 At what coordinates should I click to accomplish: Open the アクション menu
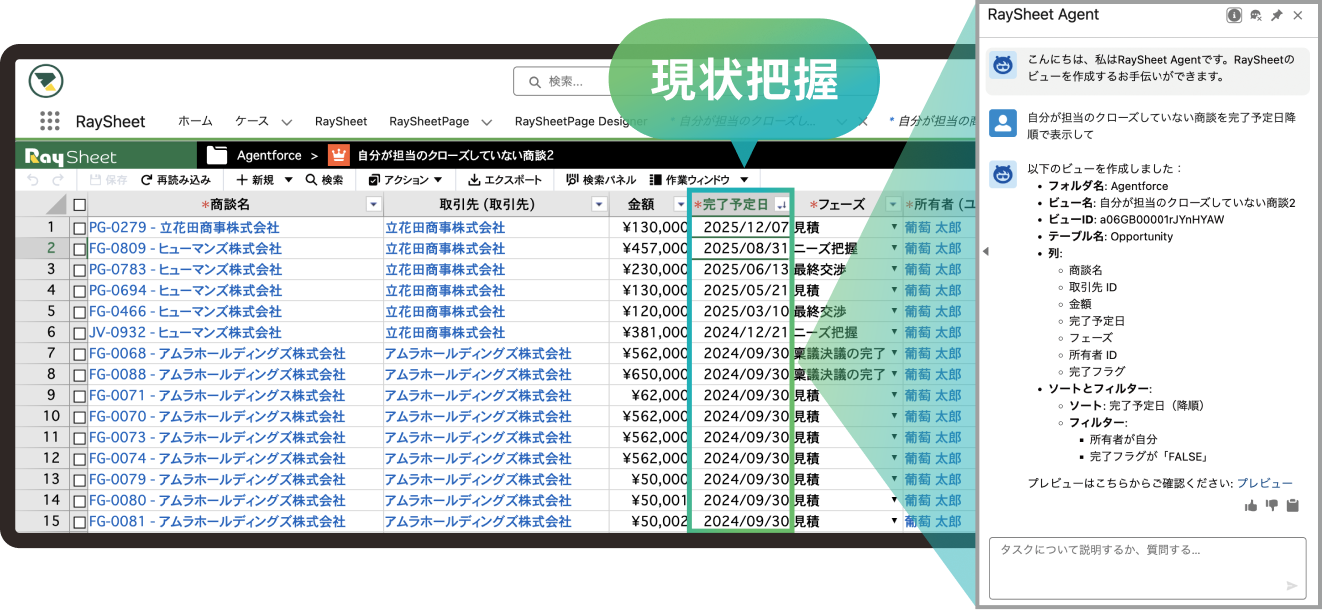click(405, 180)
